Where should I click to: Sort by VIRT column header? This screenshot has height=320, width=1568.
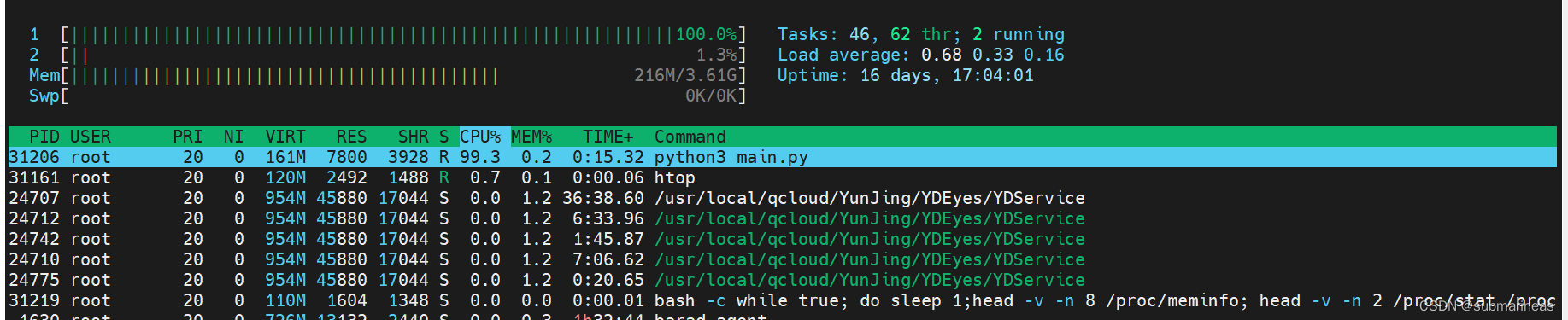(285, 137)
